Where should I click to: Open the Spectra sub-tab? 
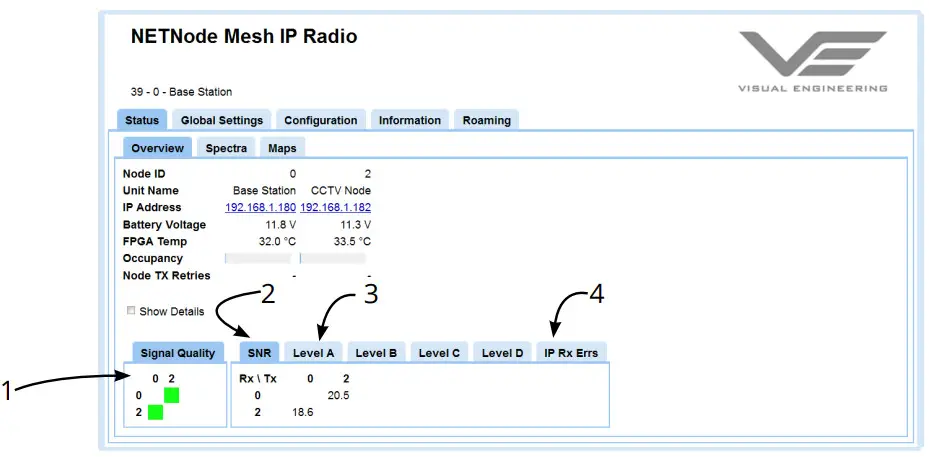(226, 148)
